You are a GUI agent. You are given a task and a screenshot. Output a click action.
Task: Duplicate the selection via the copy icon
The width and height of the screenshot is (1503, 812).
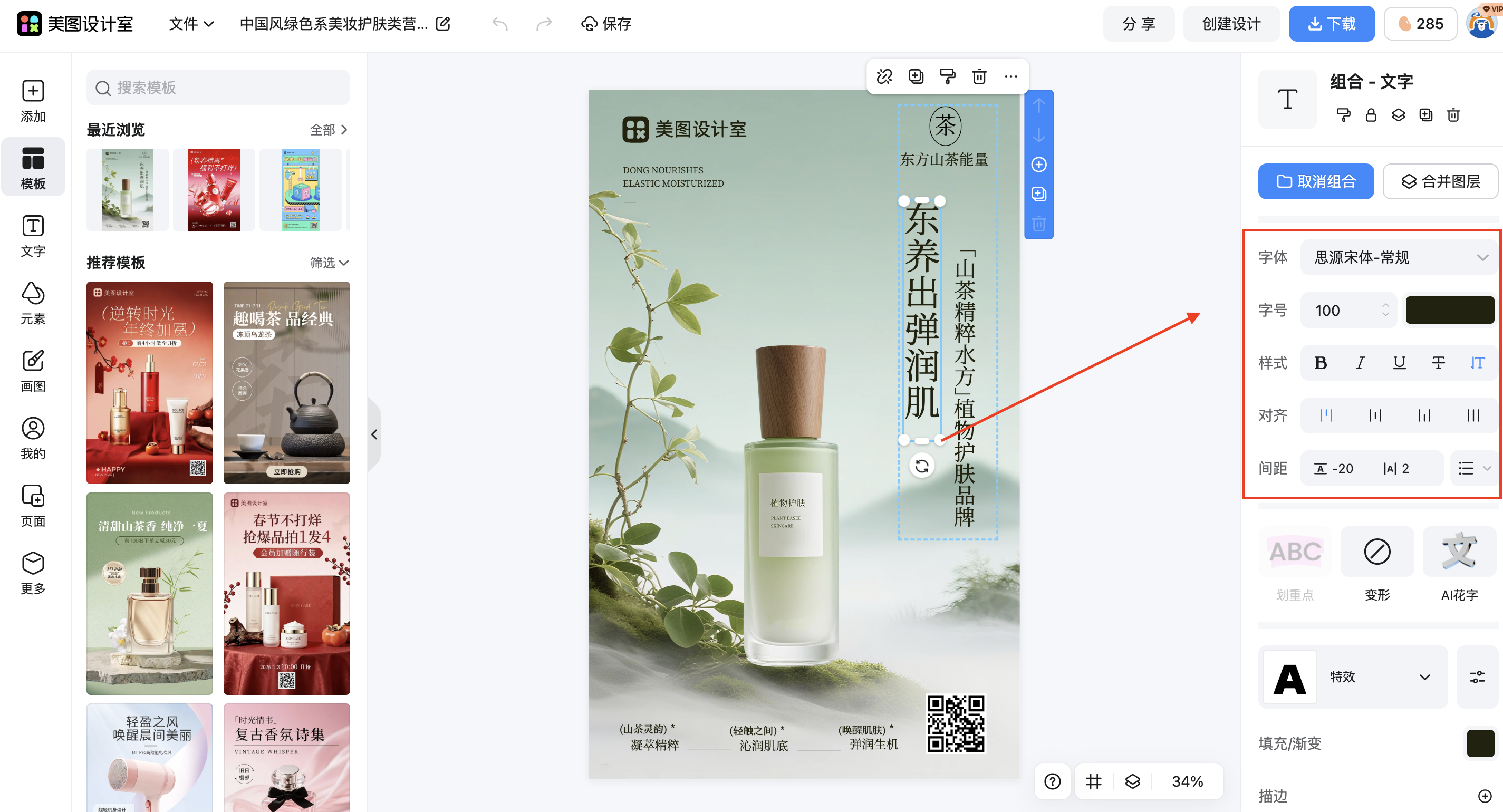coord(916,76)
